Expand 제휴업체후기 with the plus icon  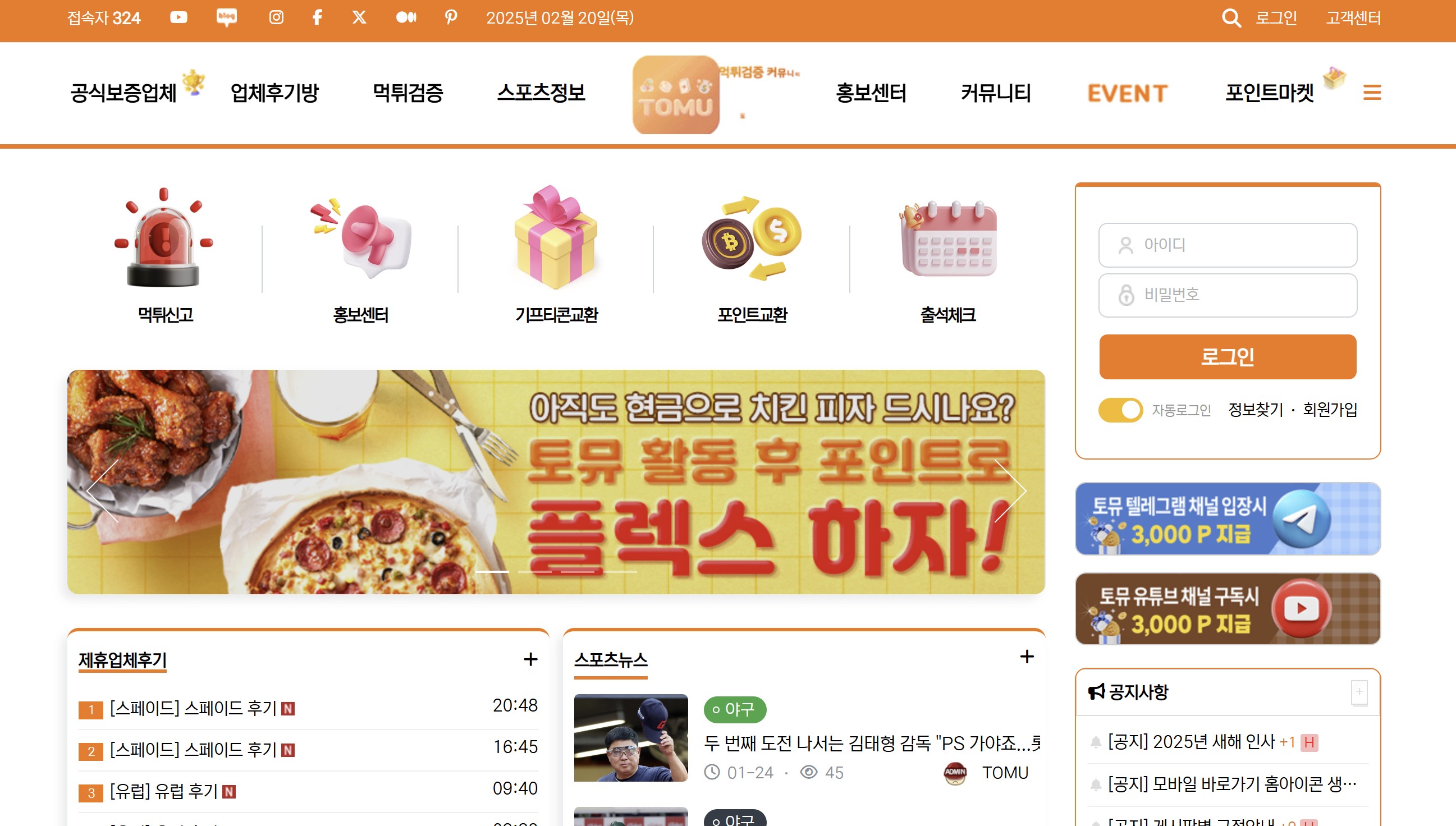(530, 659)
